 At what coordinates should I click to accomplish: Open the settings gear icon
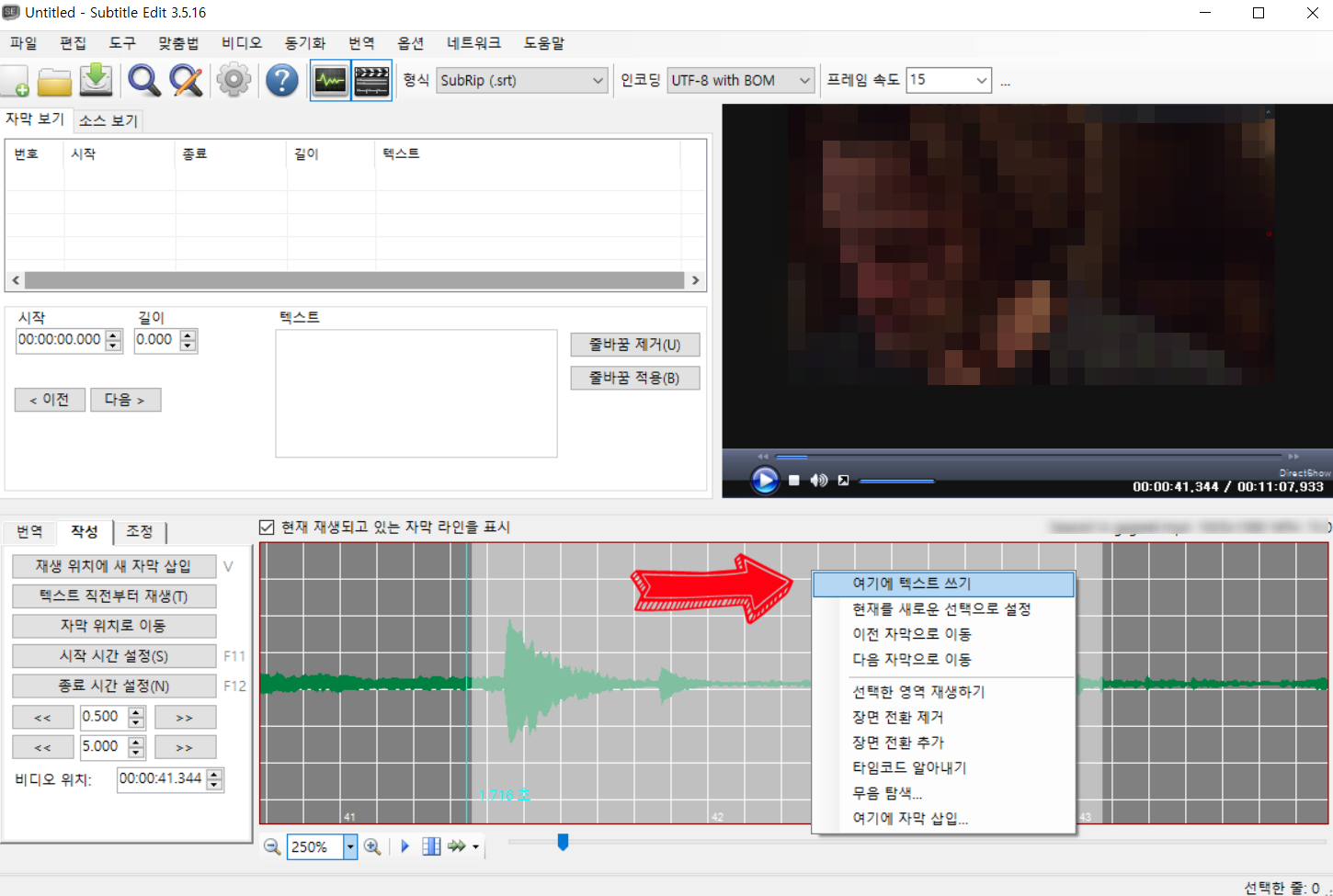[234, 80]
